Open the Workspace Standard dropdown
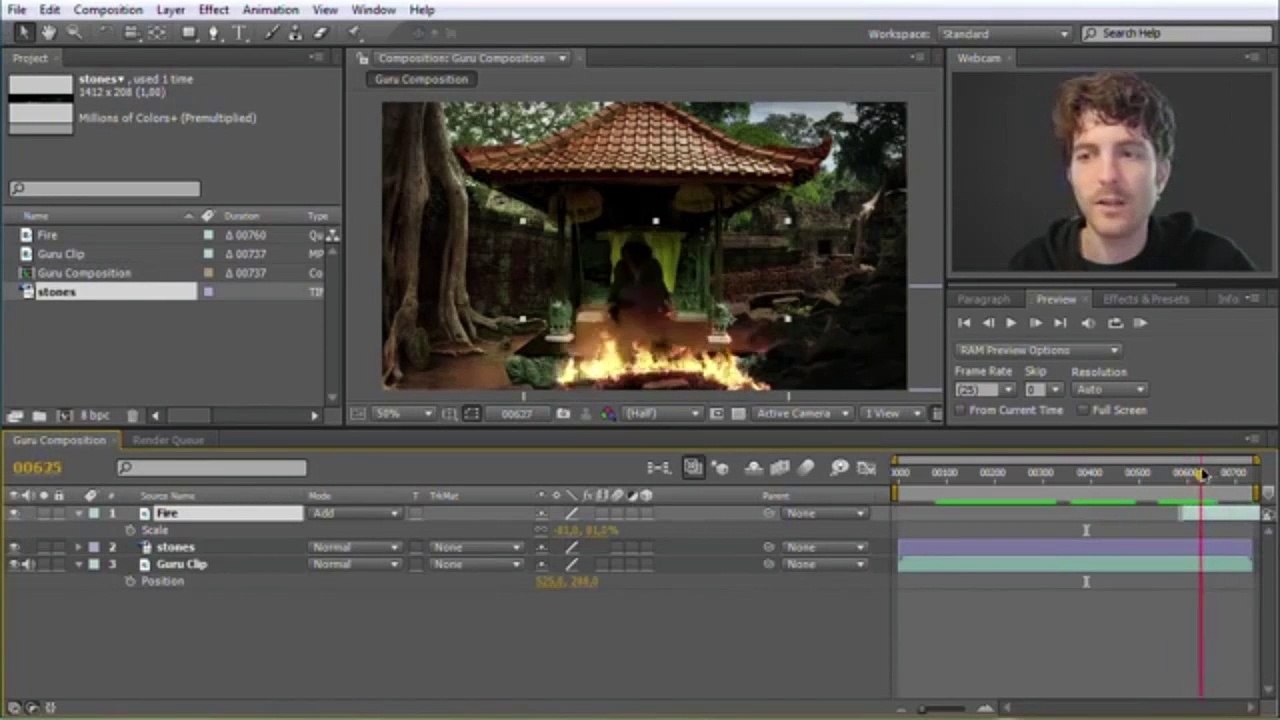 pos(1005,33)
